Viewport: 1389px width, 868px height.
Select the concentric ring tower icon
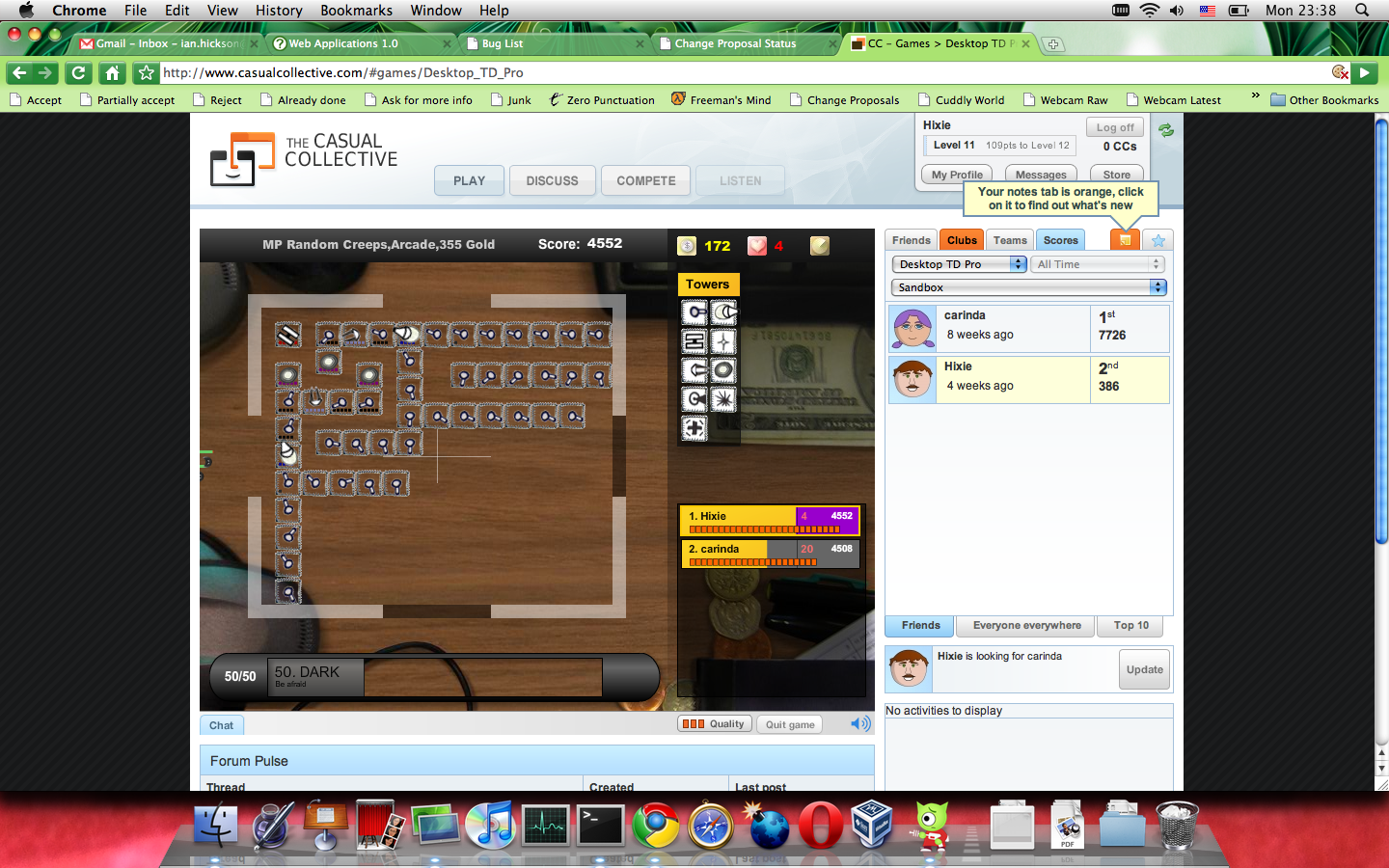pos(723,370)
